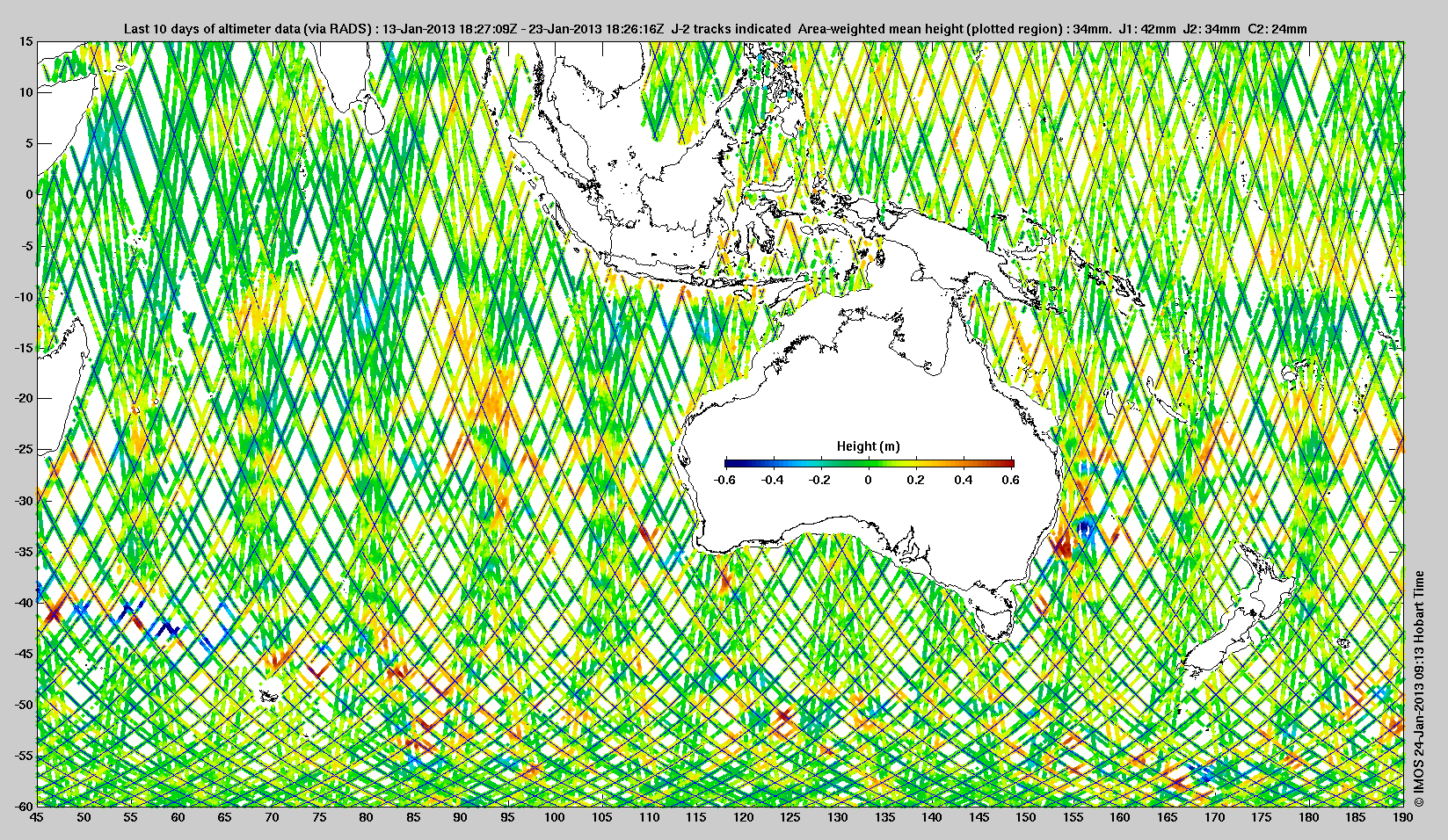The width and height of the screenshot is (1448, 840).
Task: Click the -0.4 colorbar tick label
Action: pyautogui.click(x=773, y=480)
